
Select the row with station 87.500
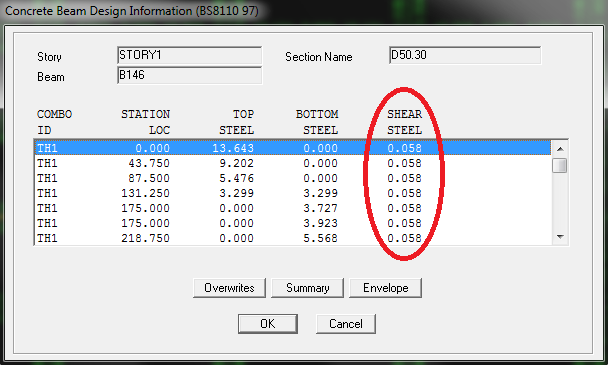[293, 178]
